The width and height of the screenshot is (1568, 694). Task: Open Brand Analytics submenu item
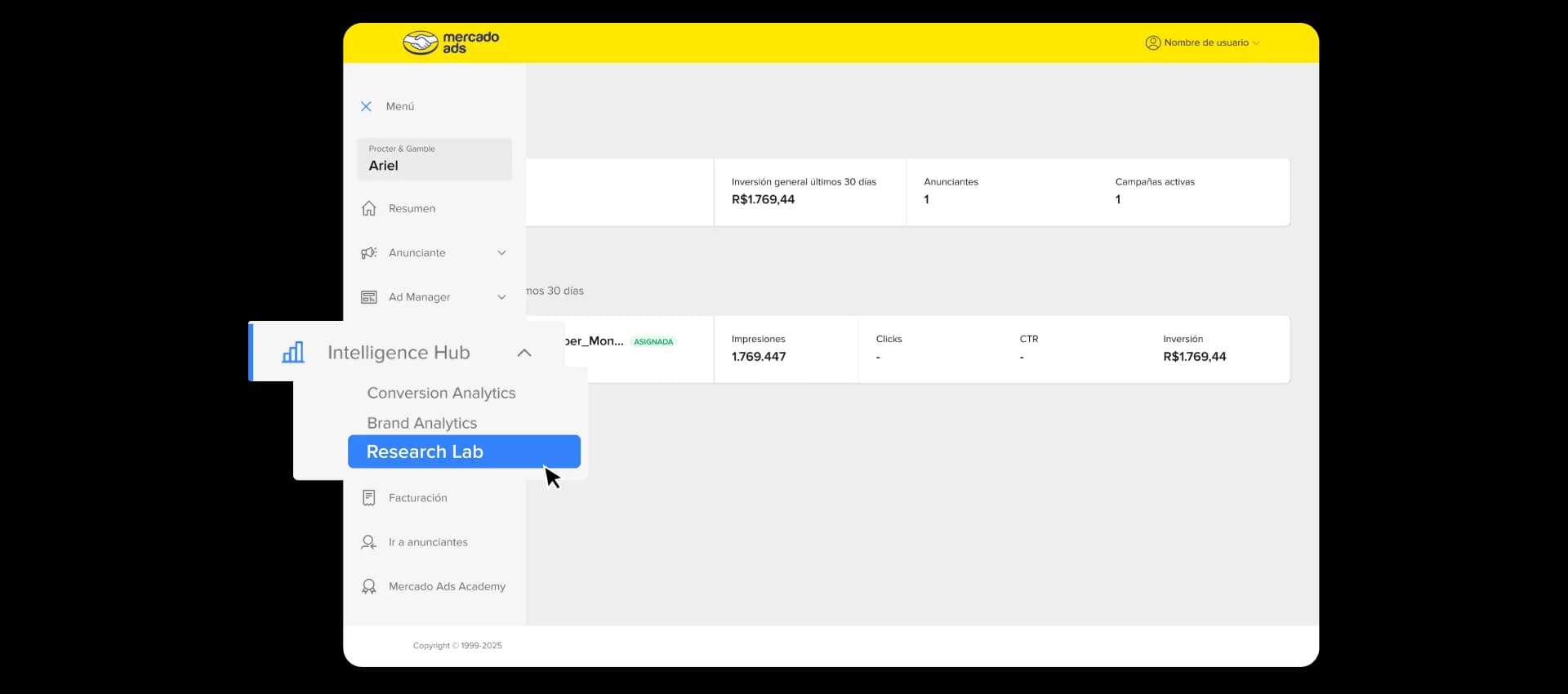coord(421,423)
